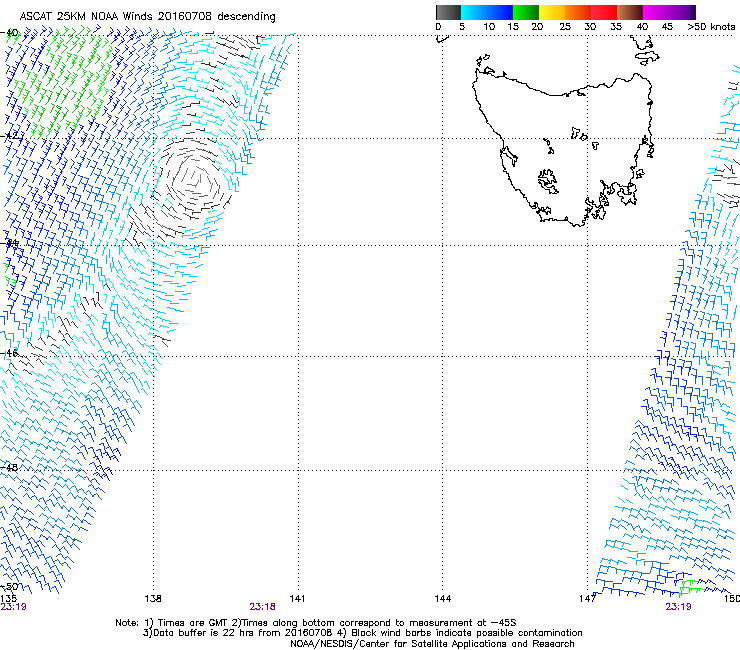Image resolution: width=740 pixels, height=650 pixels.
Task: Click the "141" longitude axis label
Action: coord(297,599)
